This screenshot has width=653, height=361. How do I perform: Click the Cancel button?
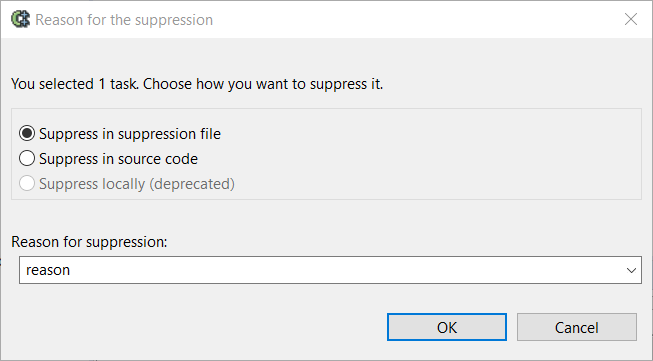click(x=577, y=327)
